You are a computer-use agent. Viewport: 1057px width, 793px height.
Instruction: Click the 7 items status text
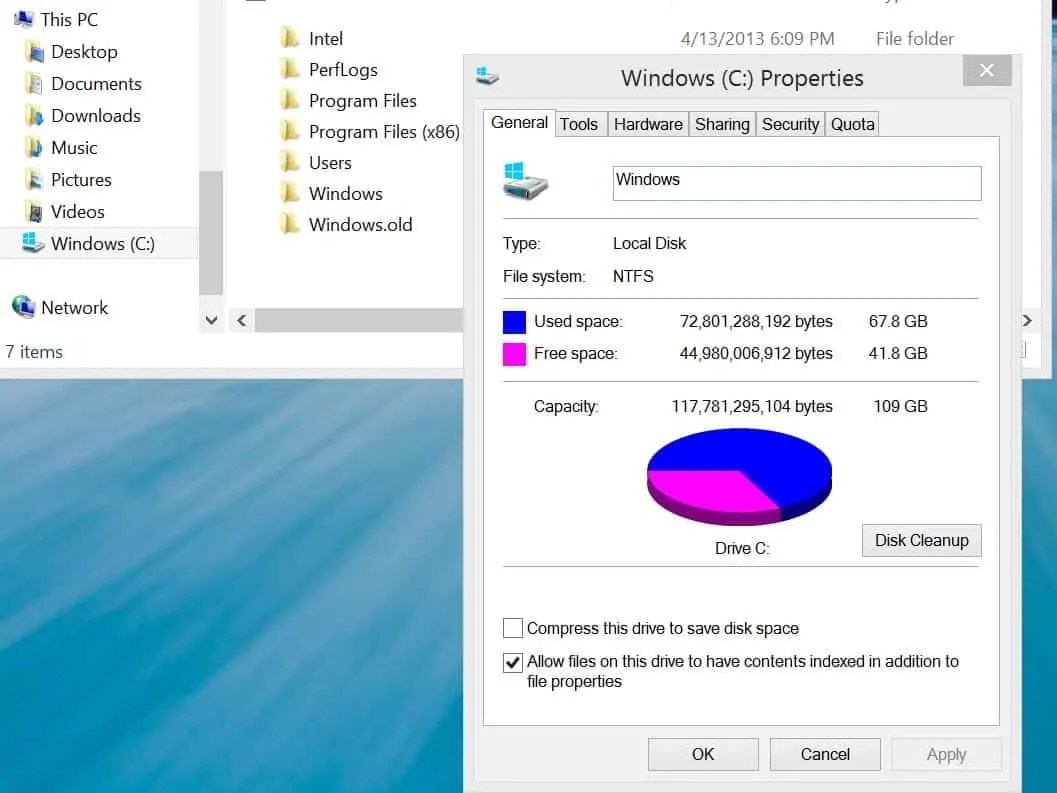coord(34,352)
